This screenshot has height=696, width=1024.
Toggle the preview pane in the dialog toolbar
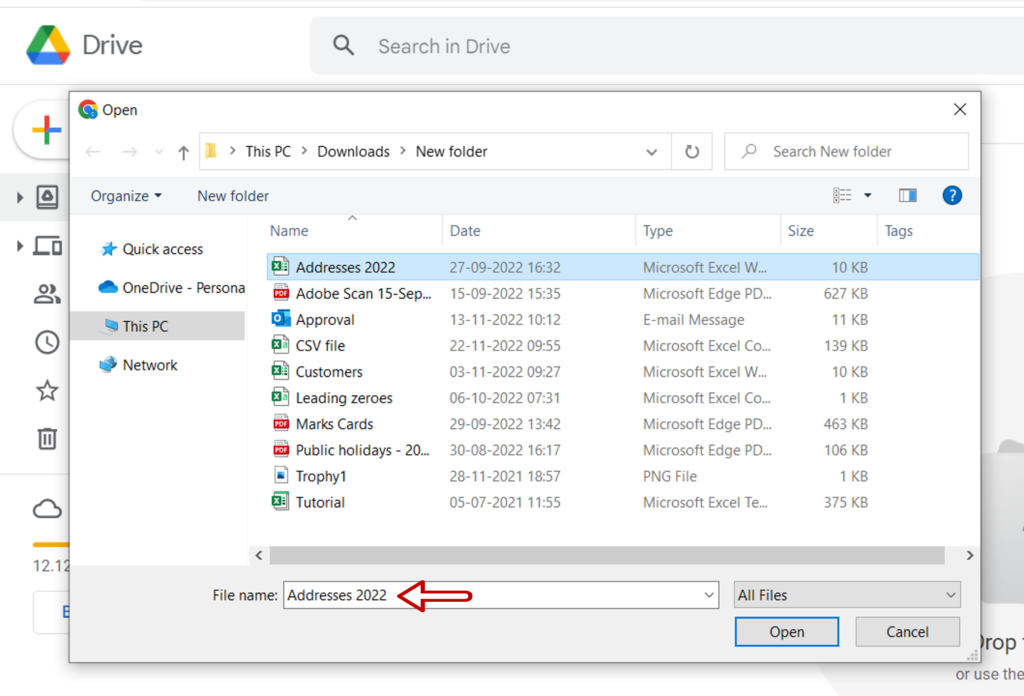[x=907, y=195]
